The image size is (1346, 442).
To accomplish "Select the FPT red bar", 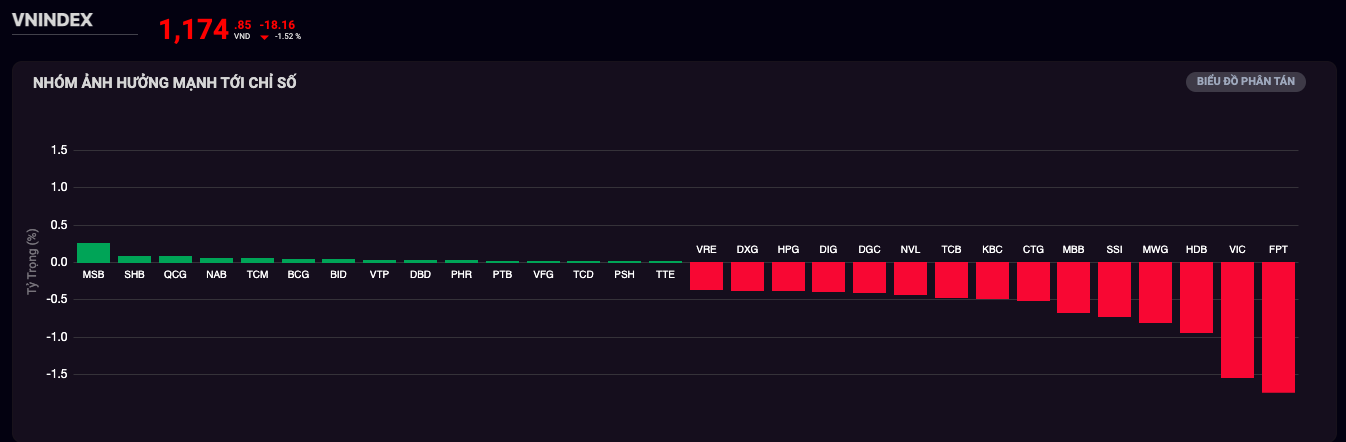I will click(x=1278, y=327).
